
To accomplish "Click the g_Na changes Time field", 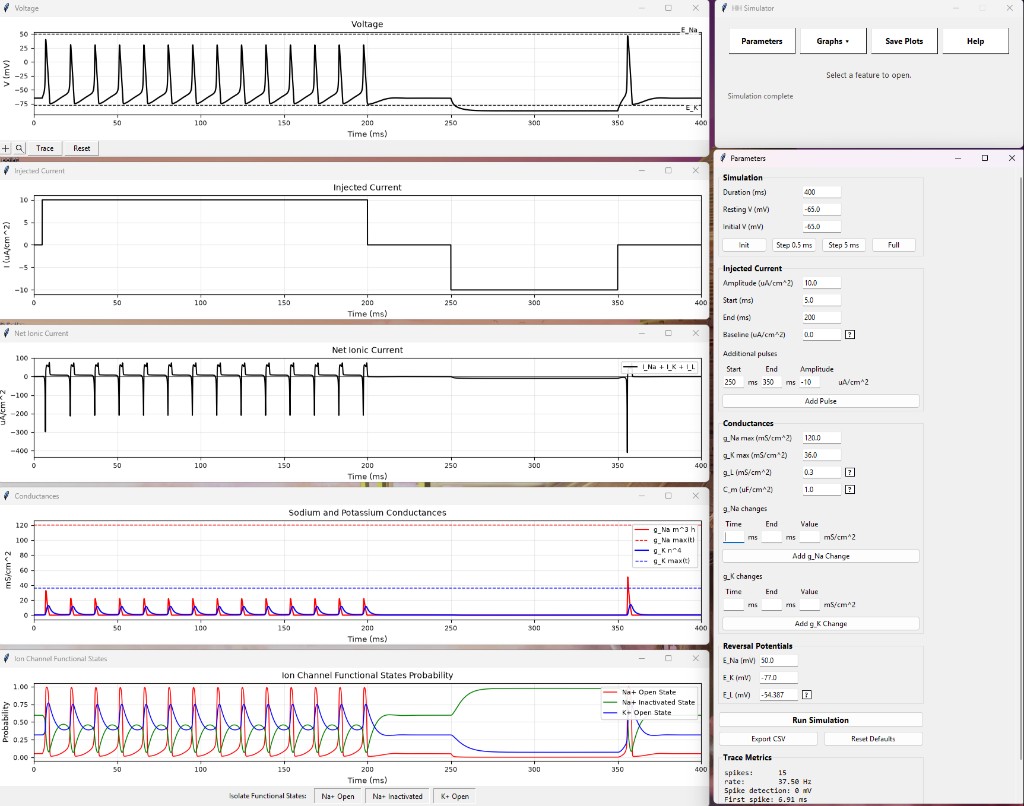I will 733,537.
